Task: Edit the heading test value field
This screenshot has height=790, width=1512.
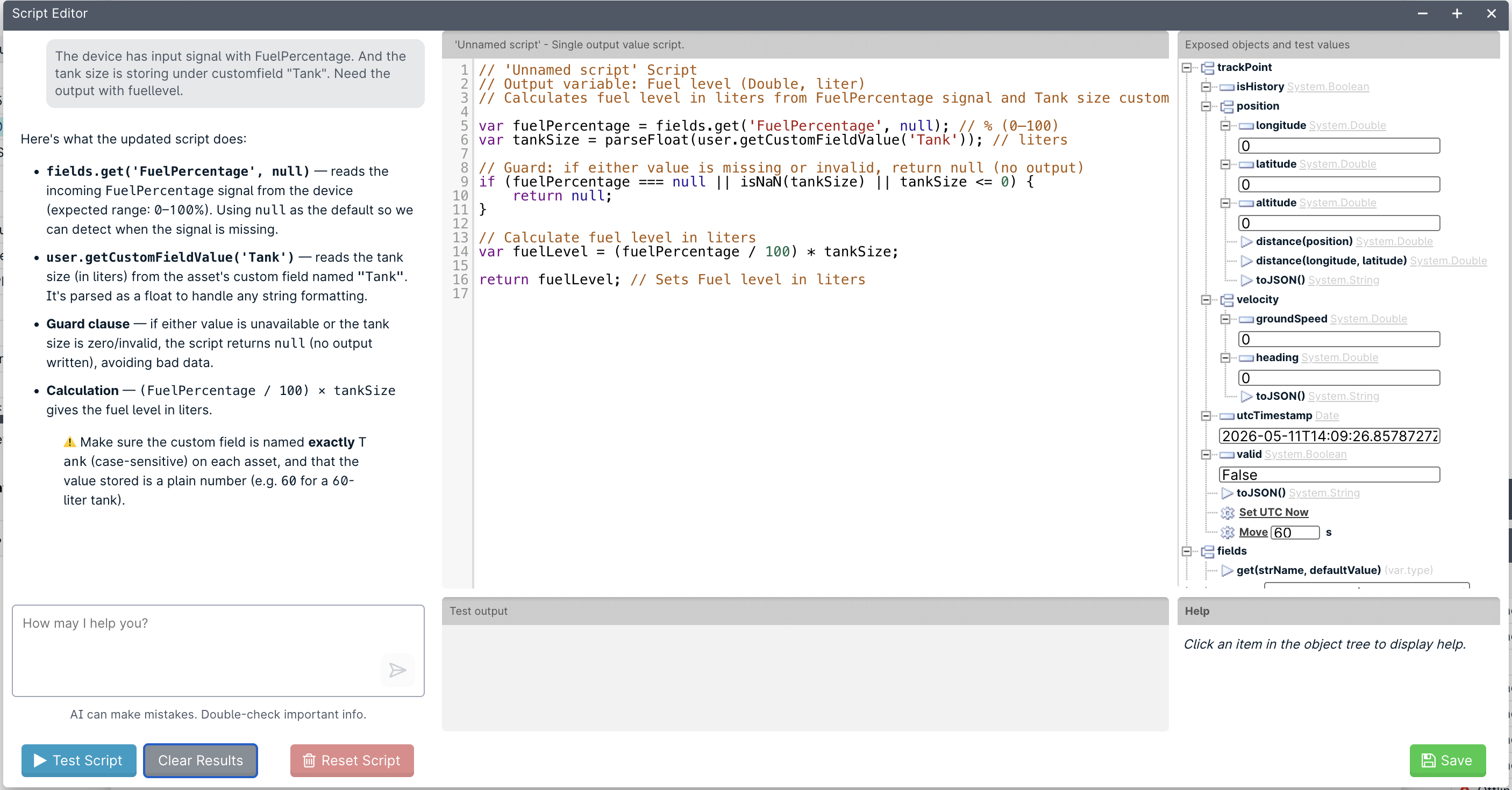Action: click(x=1339, y=378)
